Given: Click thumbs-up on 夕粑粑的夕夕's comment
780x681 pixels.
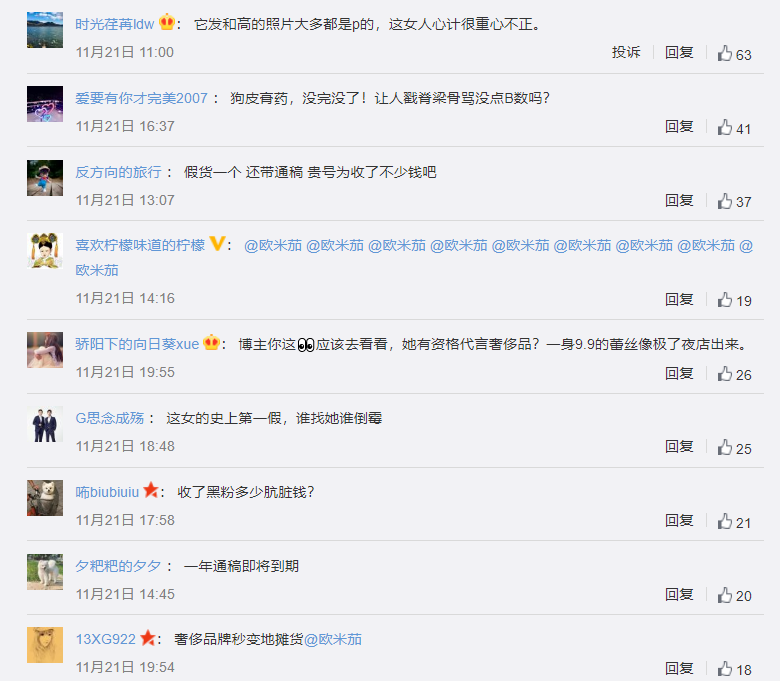Looking at the screenshot, I should click(x=725, y=595).
